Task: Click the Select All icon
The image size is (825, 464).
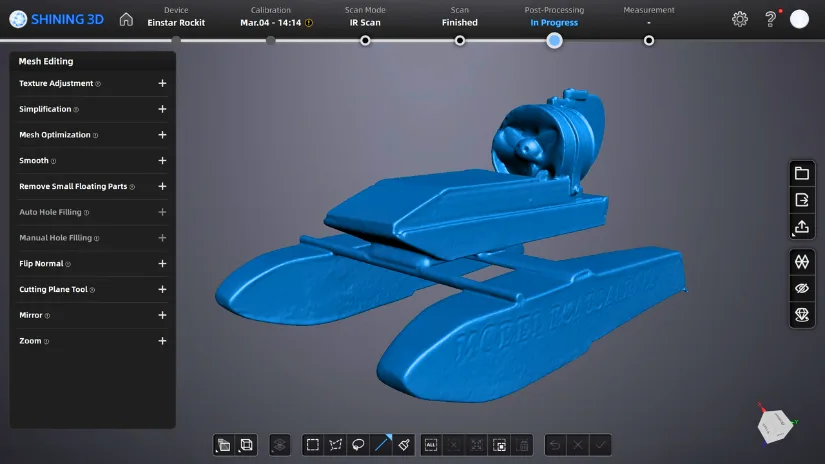Action: pos(431,445)
